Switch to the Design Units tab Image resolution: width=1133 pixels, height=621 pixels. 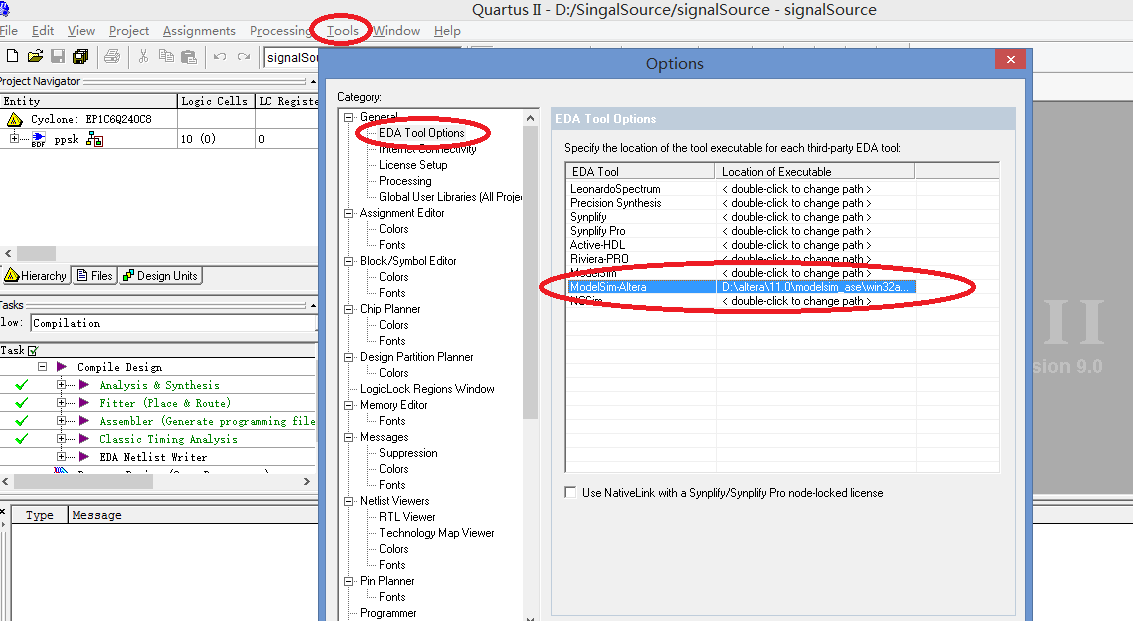point(160,275)
